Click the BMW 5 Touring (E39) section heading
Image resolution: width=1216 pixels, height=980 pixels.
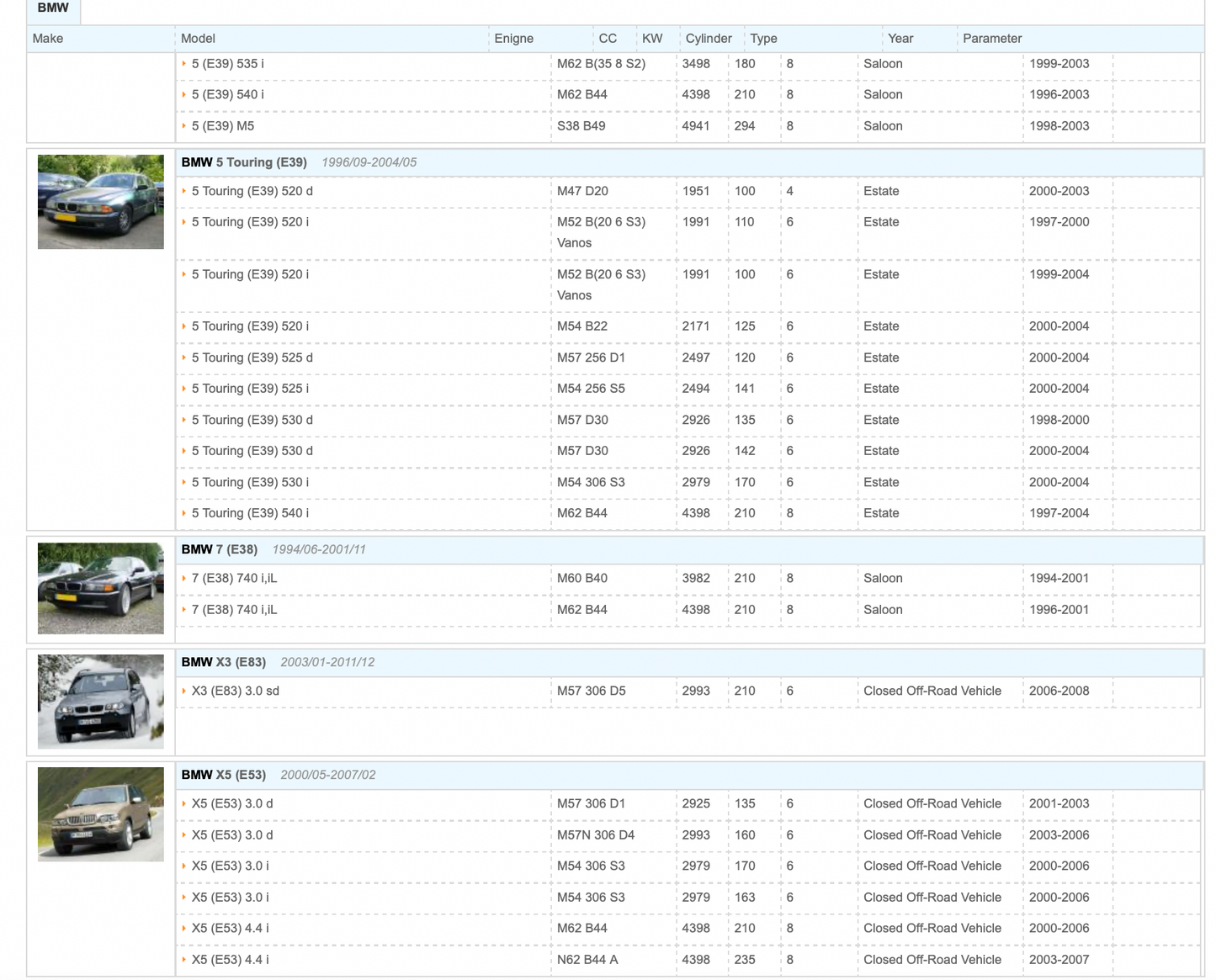244,162
